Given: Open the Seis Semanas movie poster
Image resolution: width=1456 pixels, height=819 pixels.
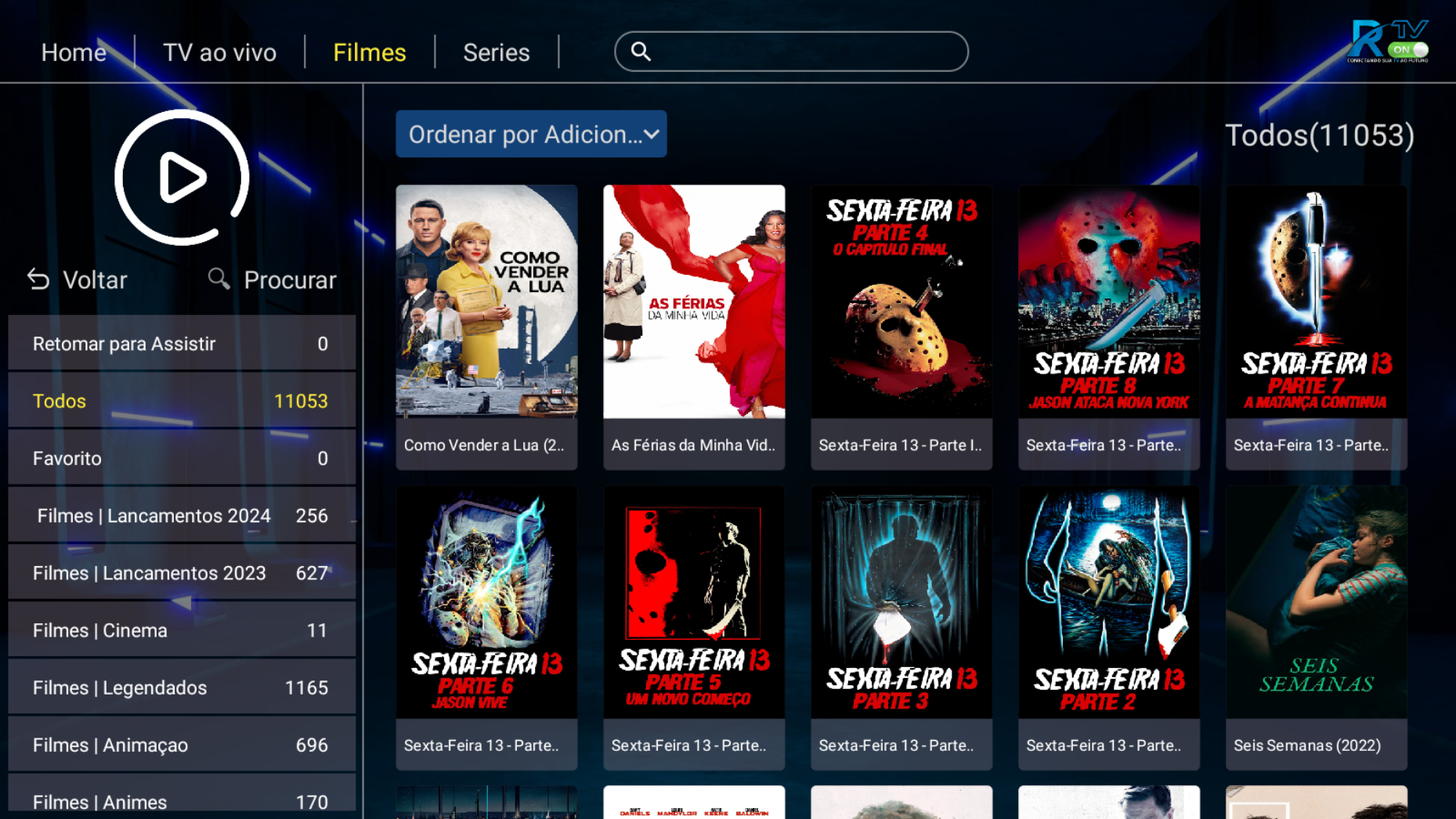Looking at the screenshot, I should [1316, 603].
